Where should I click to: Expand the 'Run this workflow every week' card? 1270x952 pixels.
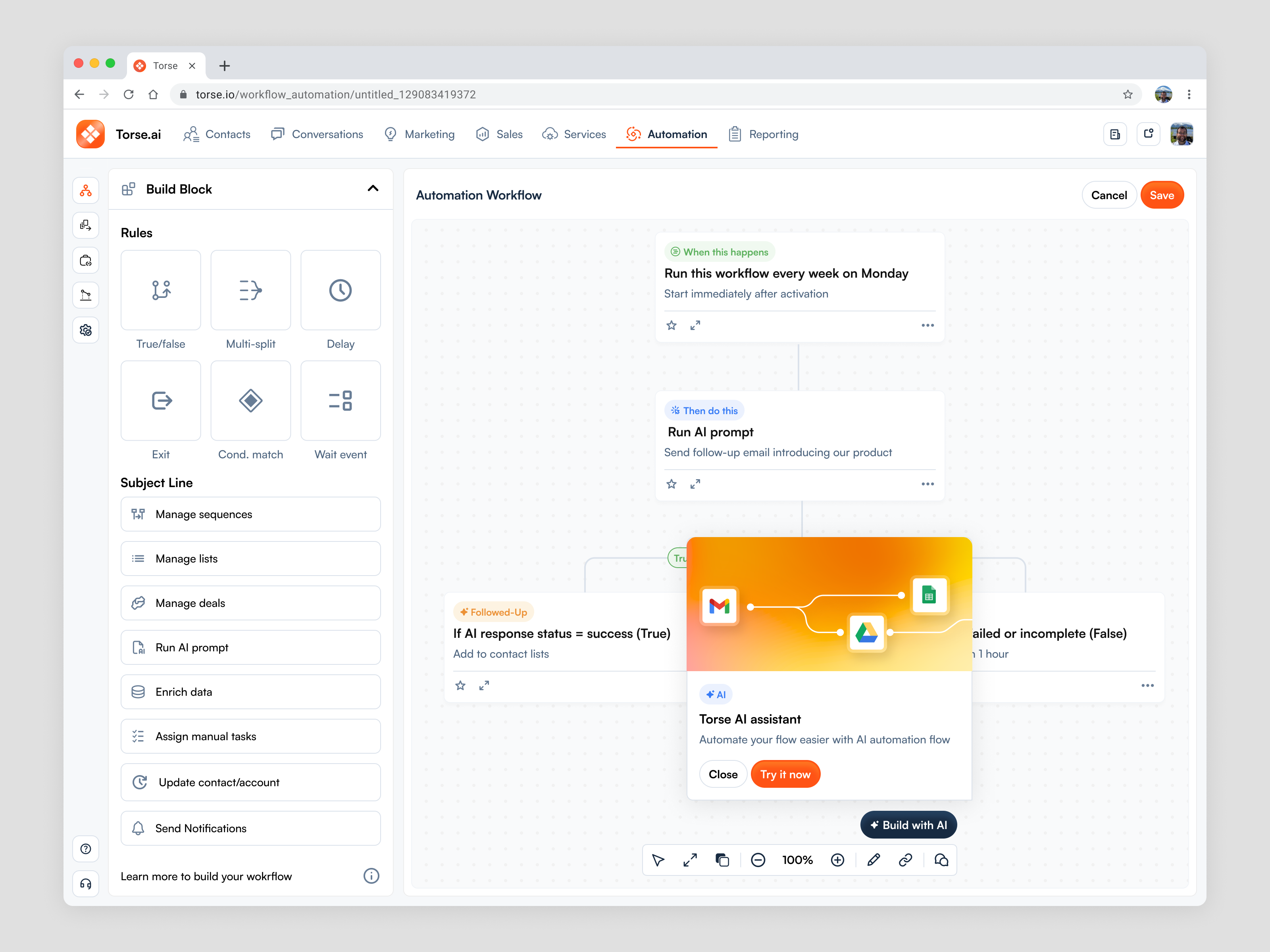click(x=695, y=325)
